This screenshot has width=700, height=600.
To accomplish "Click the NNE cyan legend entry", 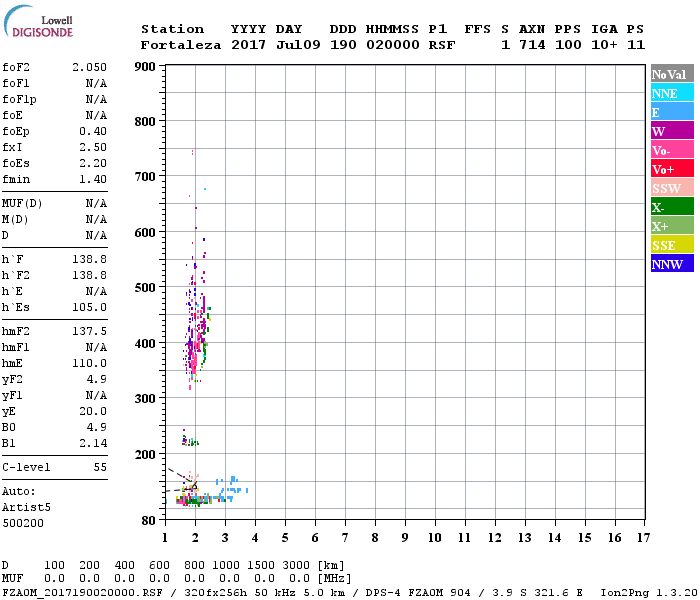I will pos(672,93).
